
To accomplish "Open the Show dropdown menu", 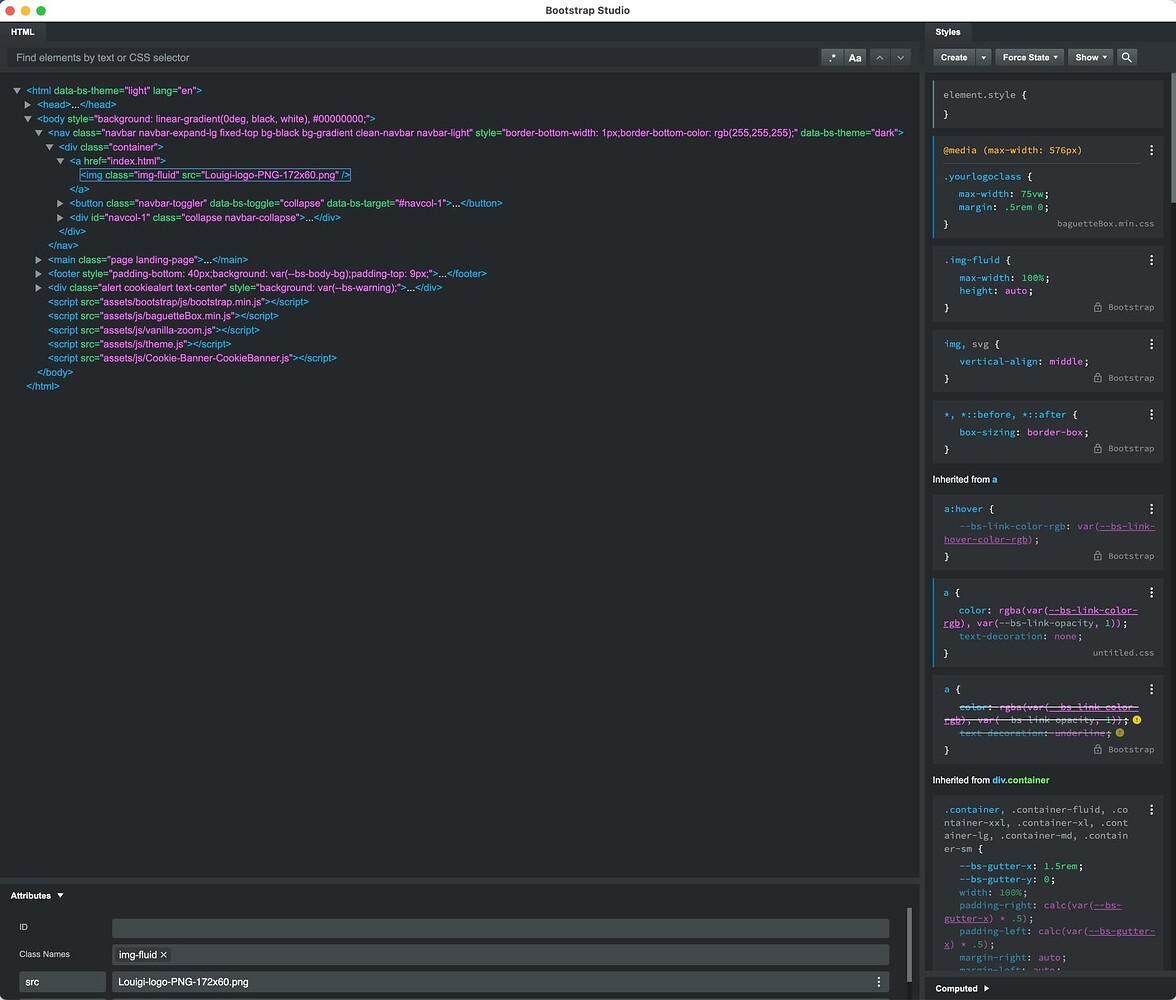I will (x=1090, y=58).
